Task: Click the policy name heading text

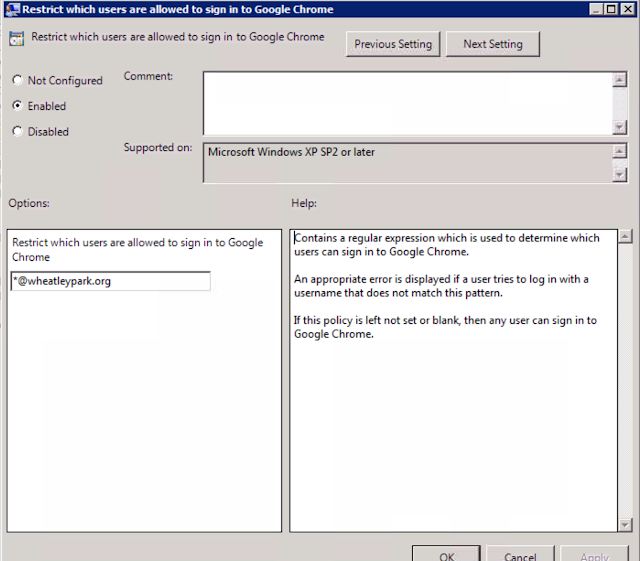Action: pos(178,37)
